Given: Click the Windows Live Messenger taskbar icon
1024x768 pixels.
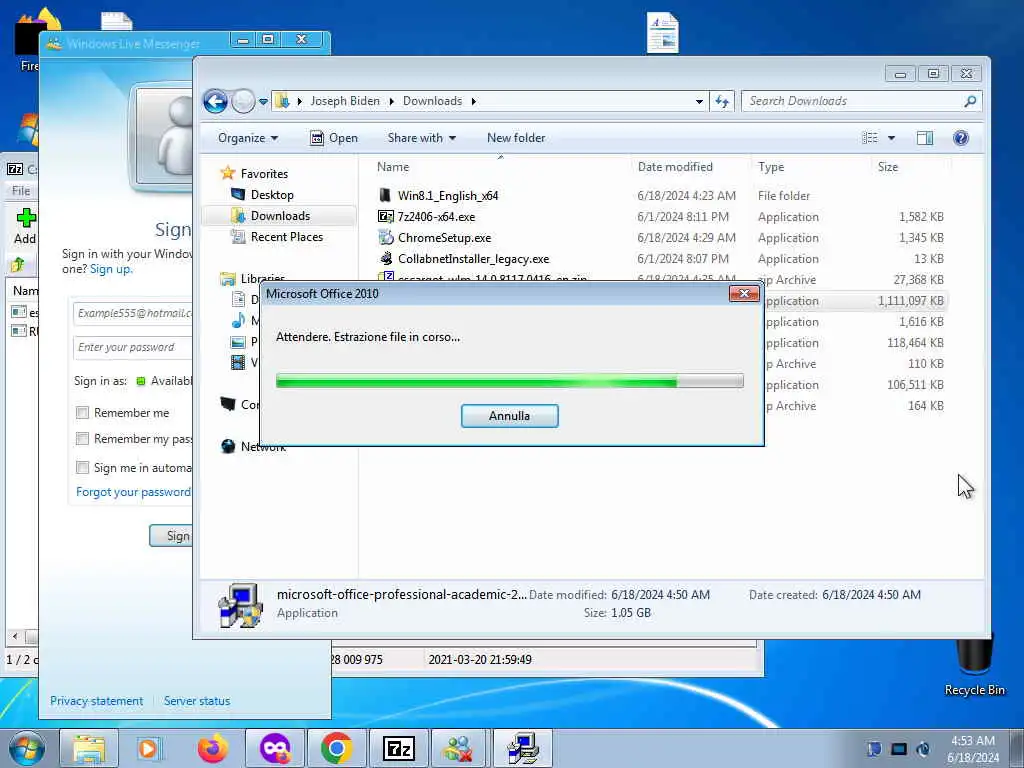Looking at the screenshot, I should point(460,748).
